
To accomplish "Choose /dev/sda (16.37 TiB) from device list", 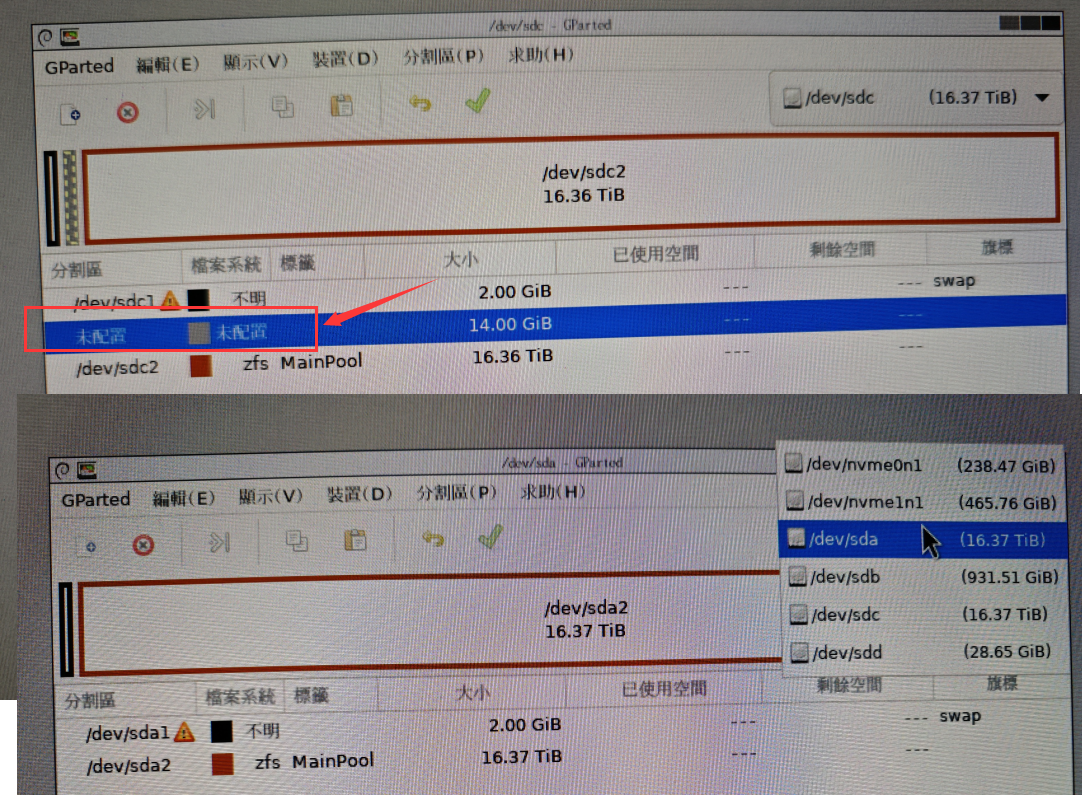I will 922,539.
